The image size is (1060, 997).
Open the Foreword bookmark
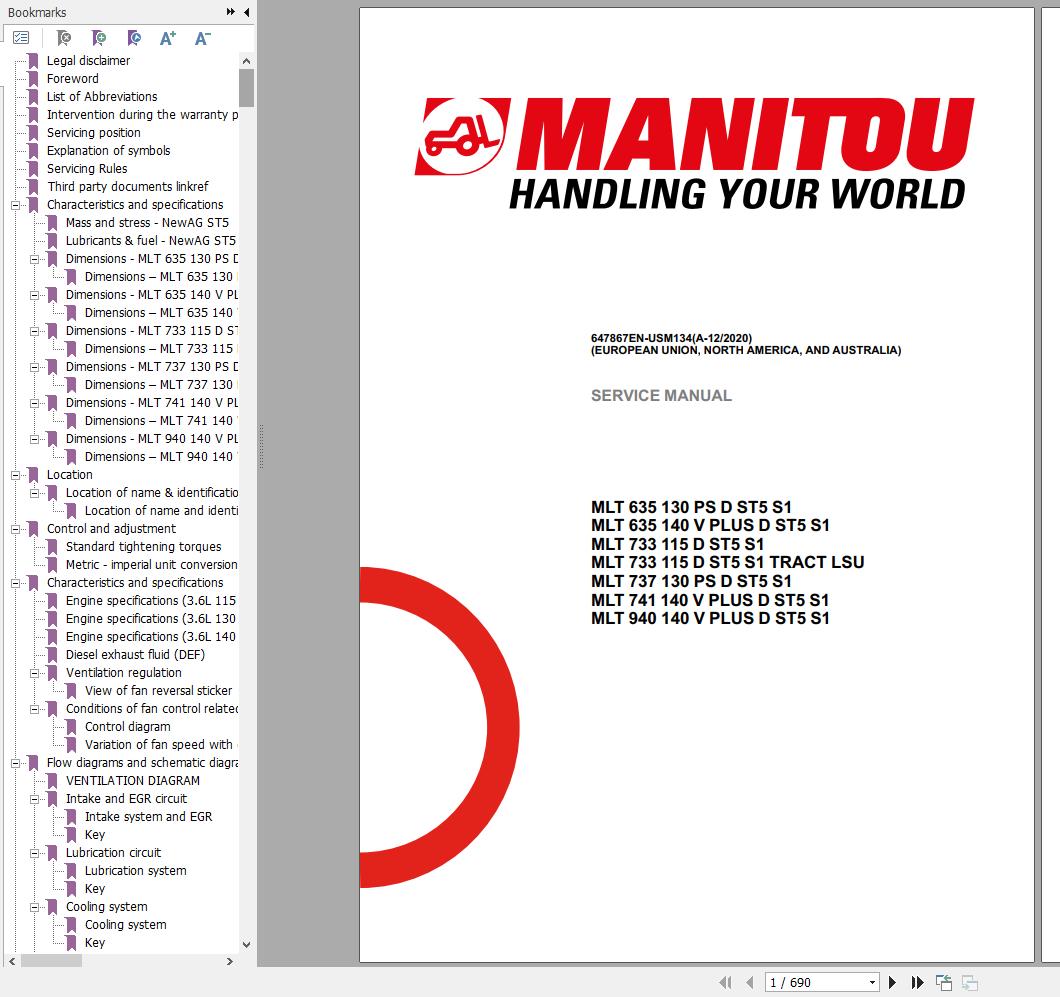point(72,78)
